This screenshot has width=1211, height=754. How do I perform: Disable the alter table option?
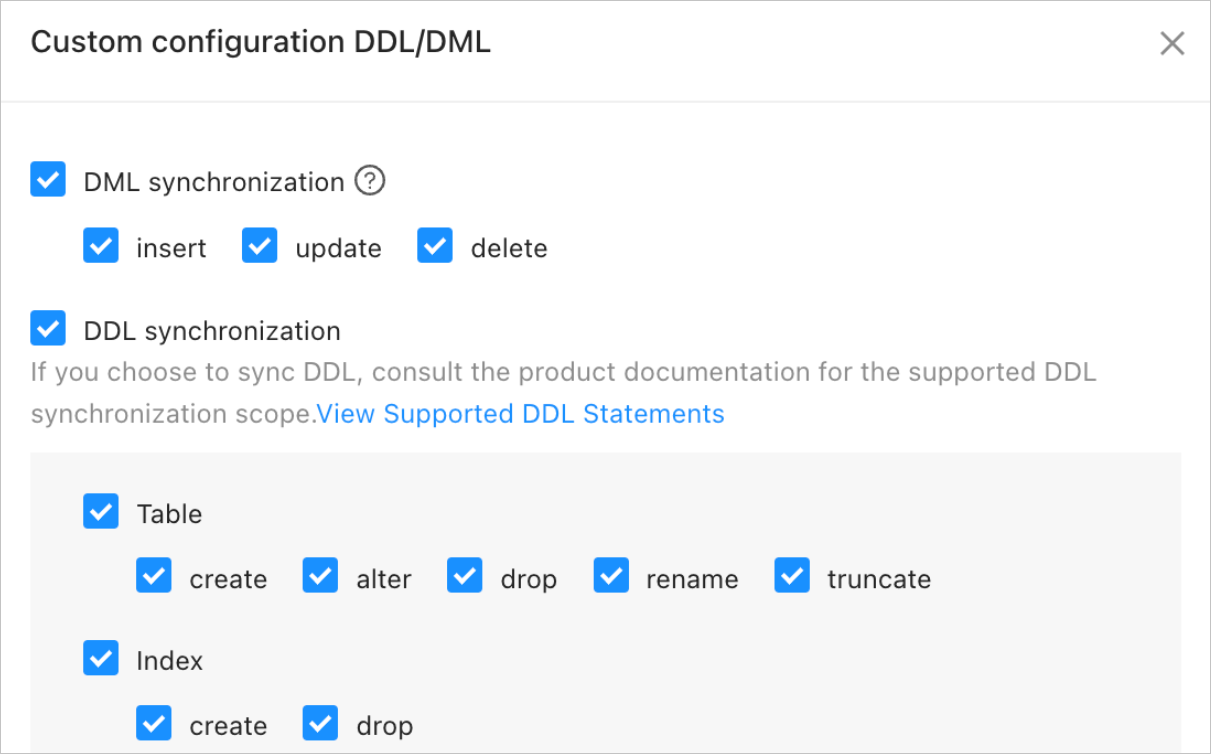320,577
